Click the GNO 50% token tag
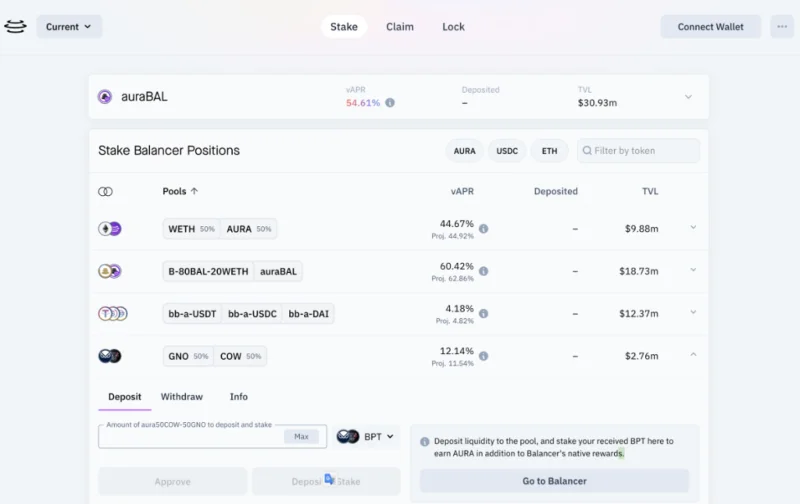This screenshot has width=800, height=504. tap(188, 356)
